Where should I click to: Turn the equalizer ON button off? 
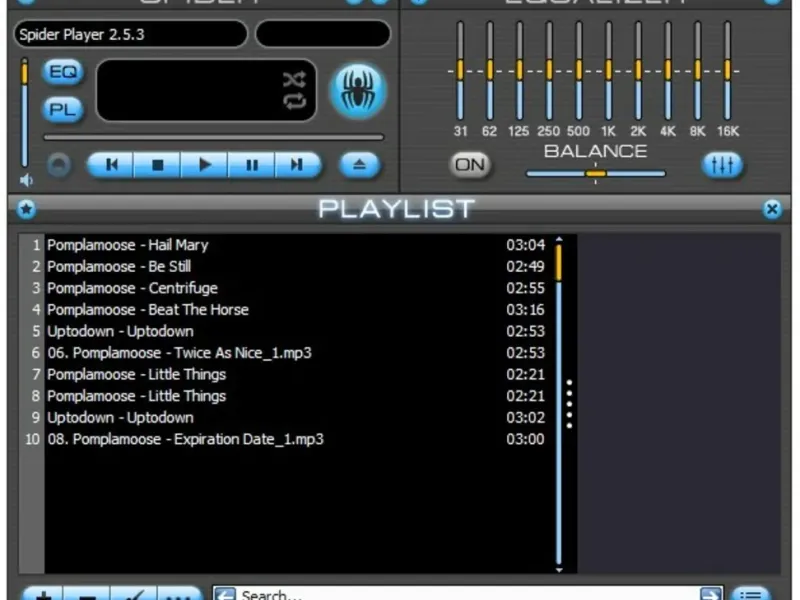click(x=470, y=165)
